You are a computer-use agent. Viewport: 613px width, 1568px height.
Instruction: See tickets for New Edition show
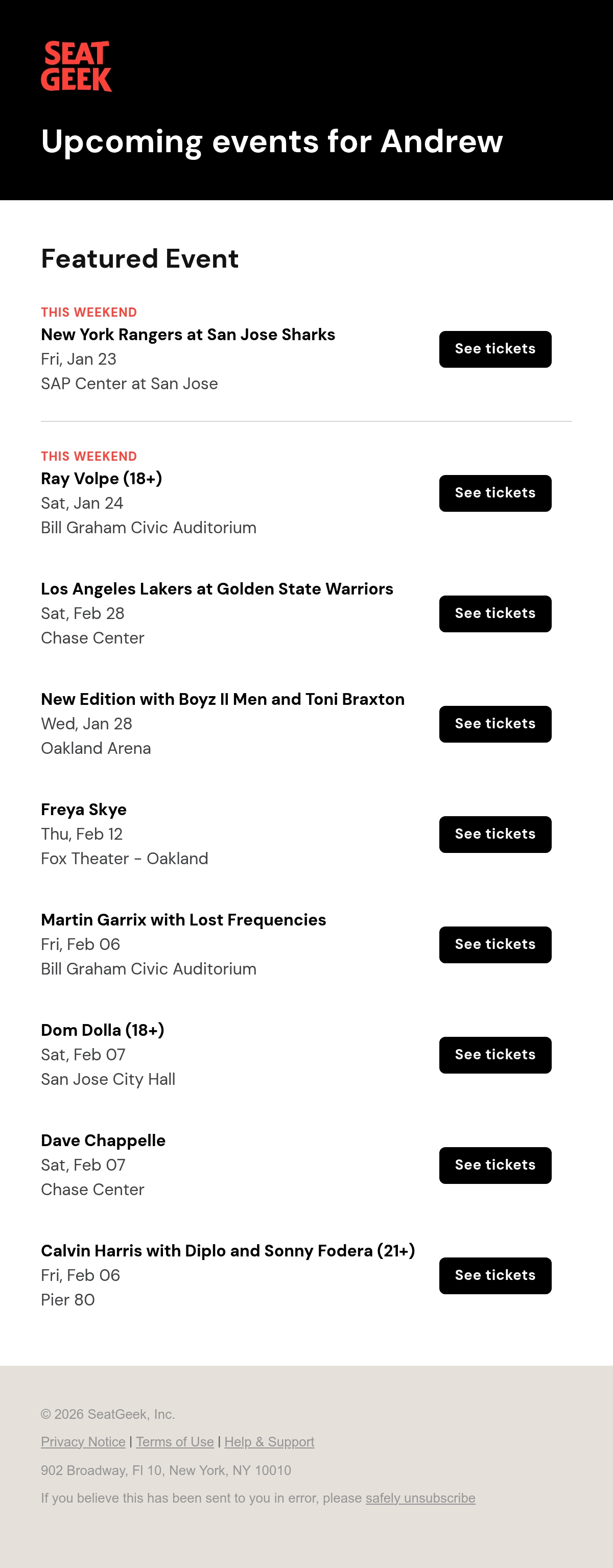(x=495, y=724)
